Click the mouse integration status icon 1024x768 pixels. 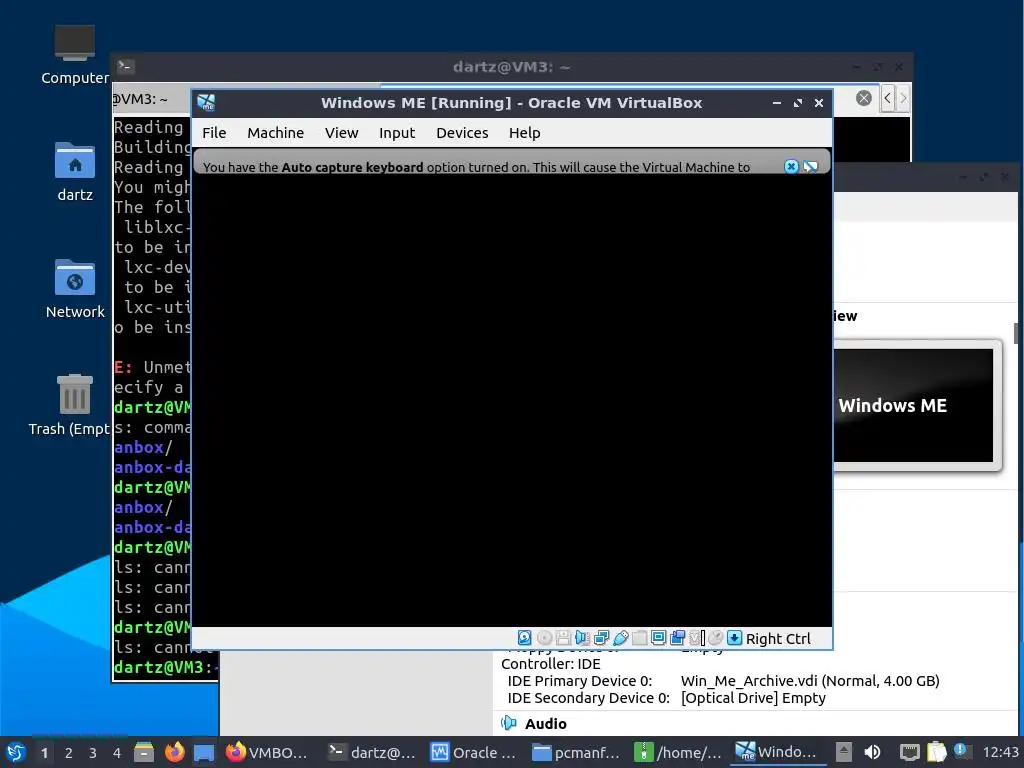pos(715,638)
